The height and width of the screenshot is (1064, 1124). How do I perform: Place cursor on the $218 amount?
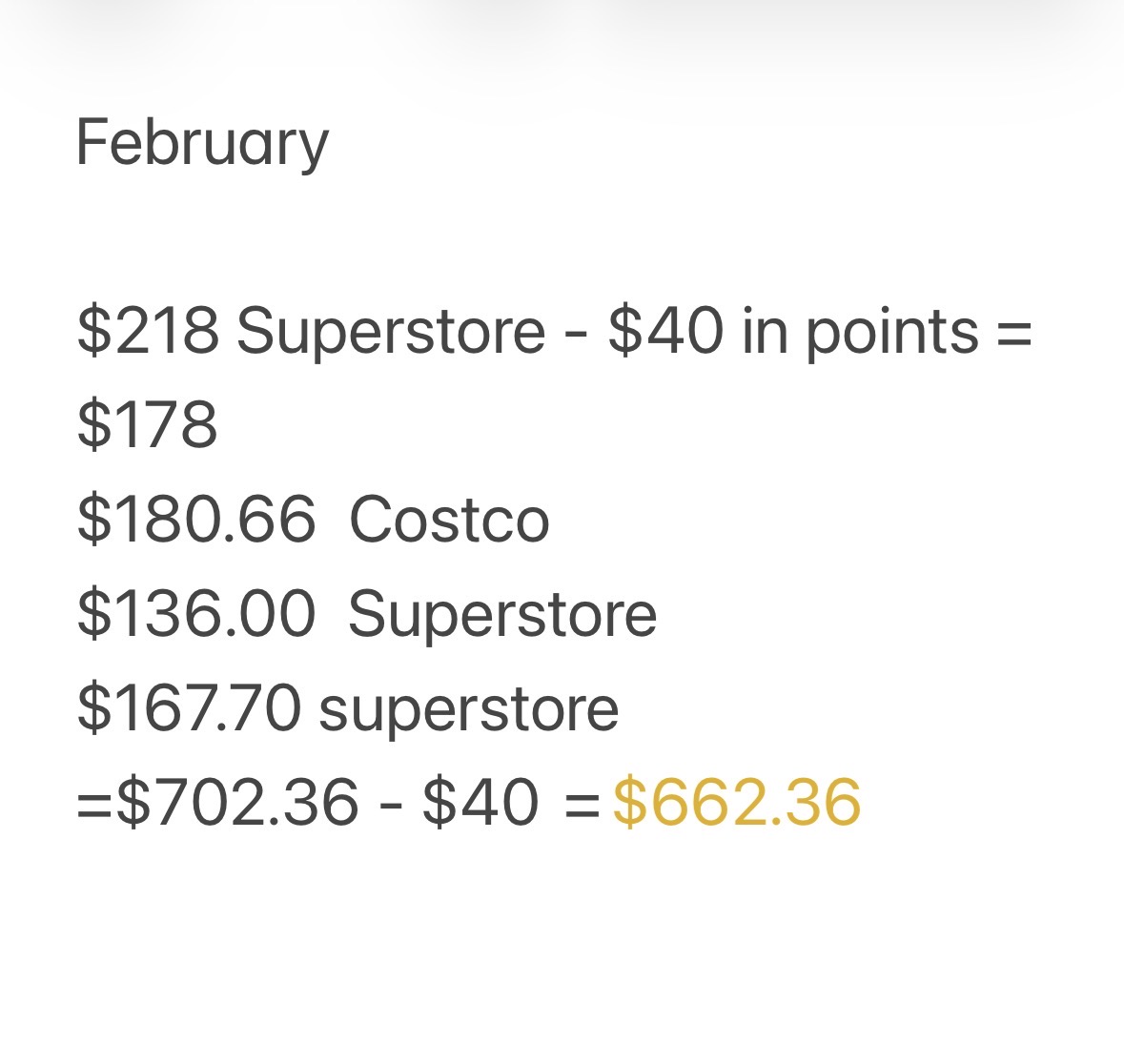click(148, 332)
